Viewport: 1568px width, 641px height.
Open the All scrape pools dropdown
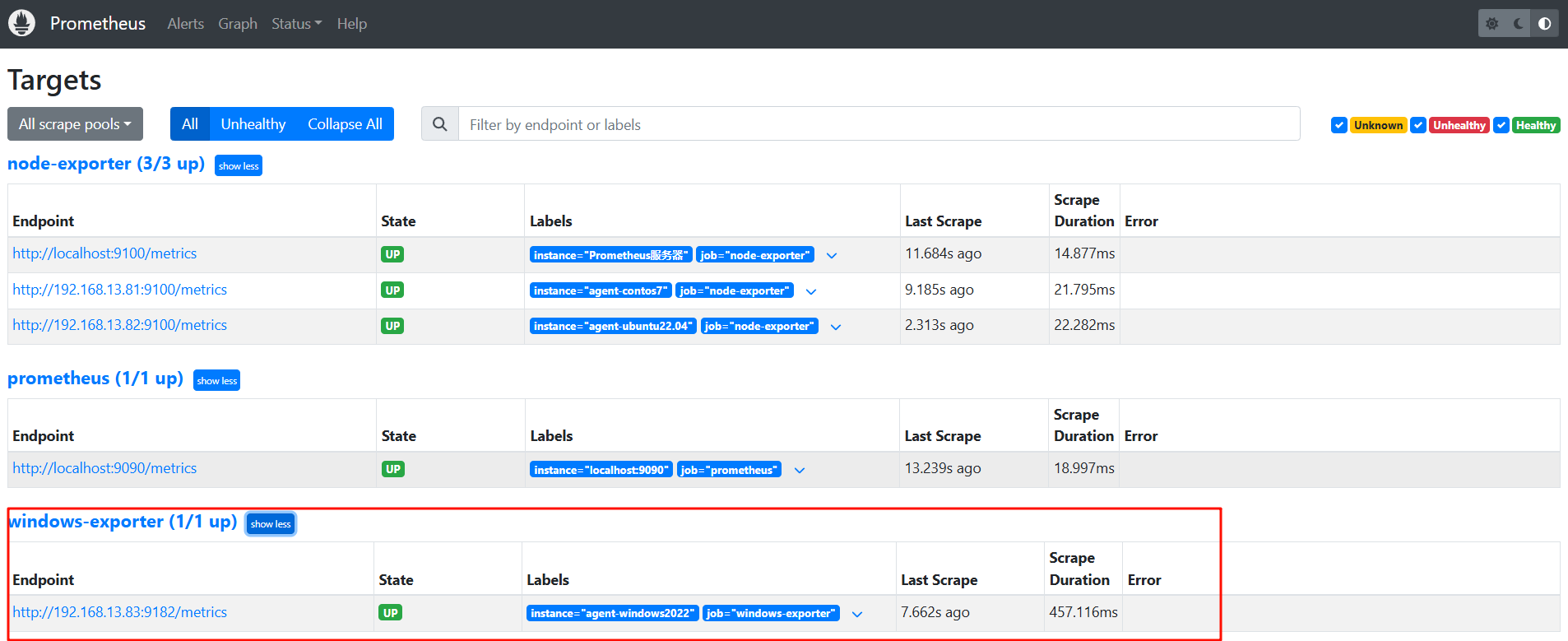coord(75,124)
